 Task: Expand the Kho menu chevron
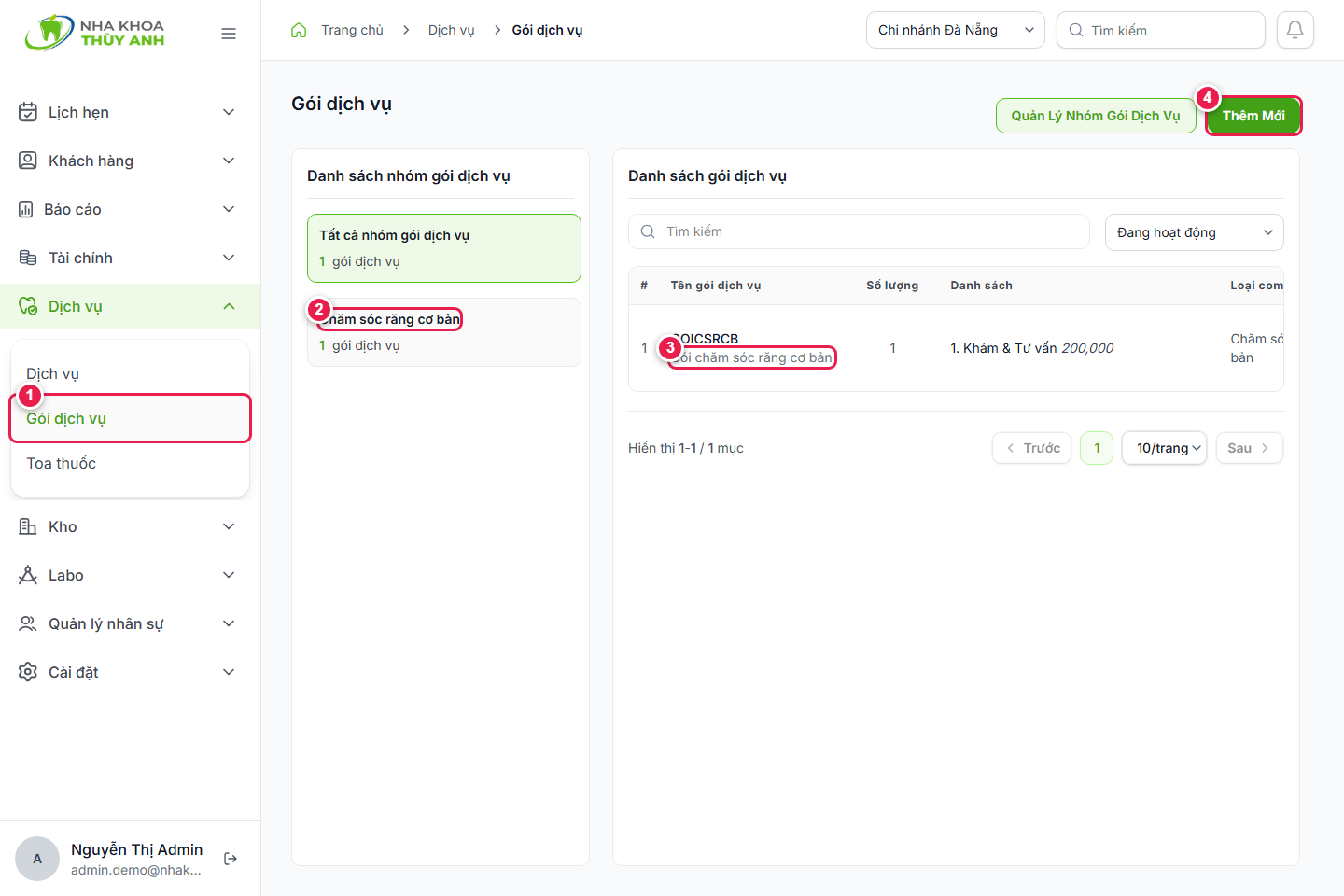point(229,526)
